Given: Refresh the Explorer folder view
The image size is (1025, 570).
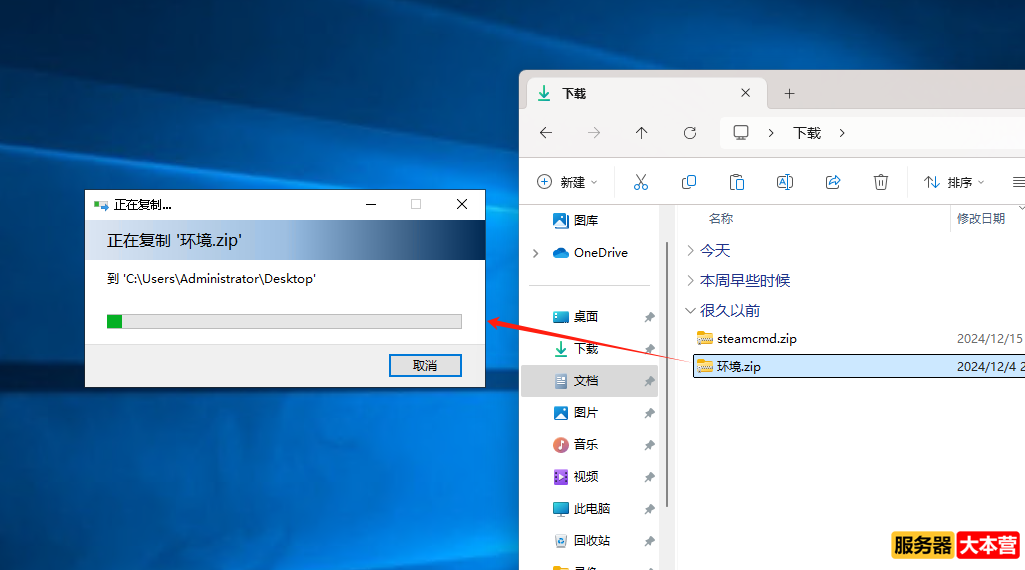Looking at the screenshot, I should (690, 133).
